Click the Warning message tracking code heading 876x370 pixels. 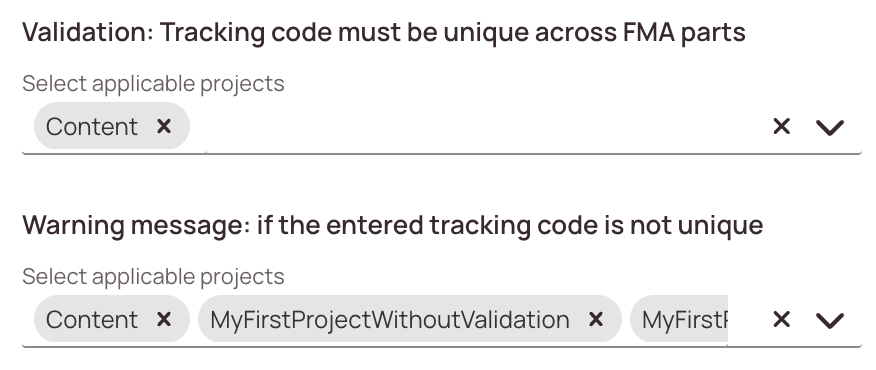coord(393,226)
